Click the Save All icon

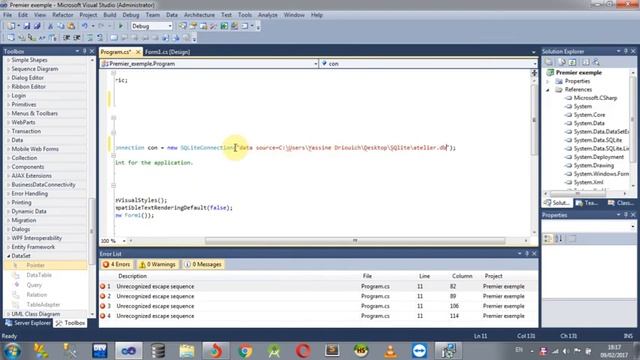pos(37,26)
